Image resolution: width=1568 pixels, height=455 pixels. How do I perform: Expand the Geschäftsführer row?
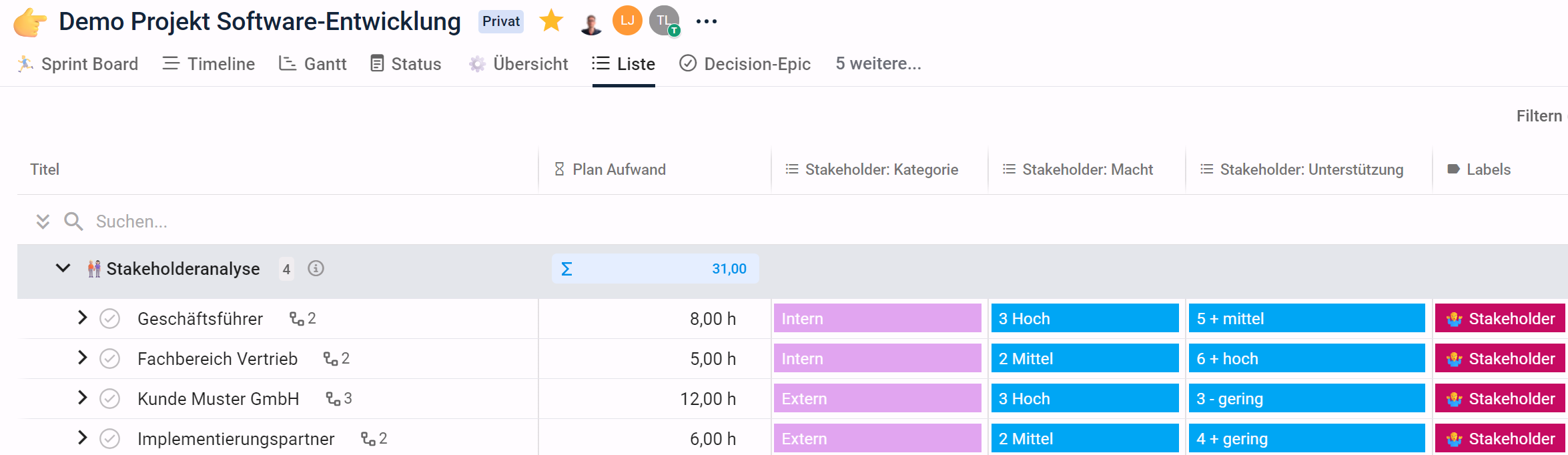tap(82, 318)
